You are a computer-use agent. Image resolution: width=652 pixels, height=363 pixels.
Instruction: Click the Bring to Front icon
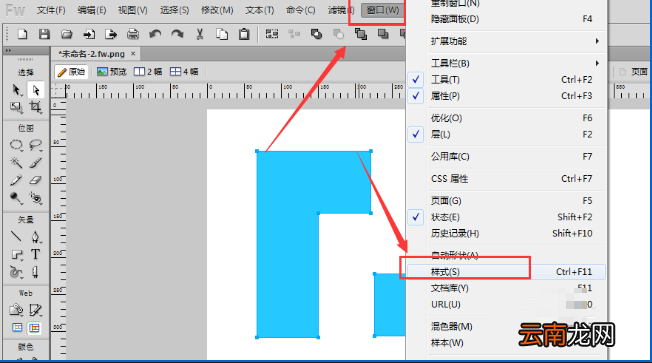click(x=361, y=34)
